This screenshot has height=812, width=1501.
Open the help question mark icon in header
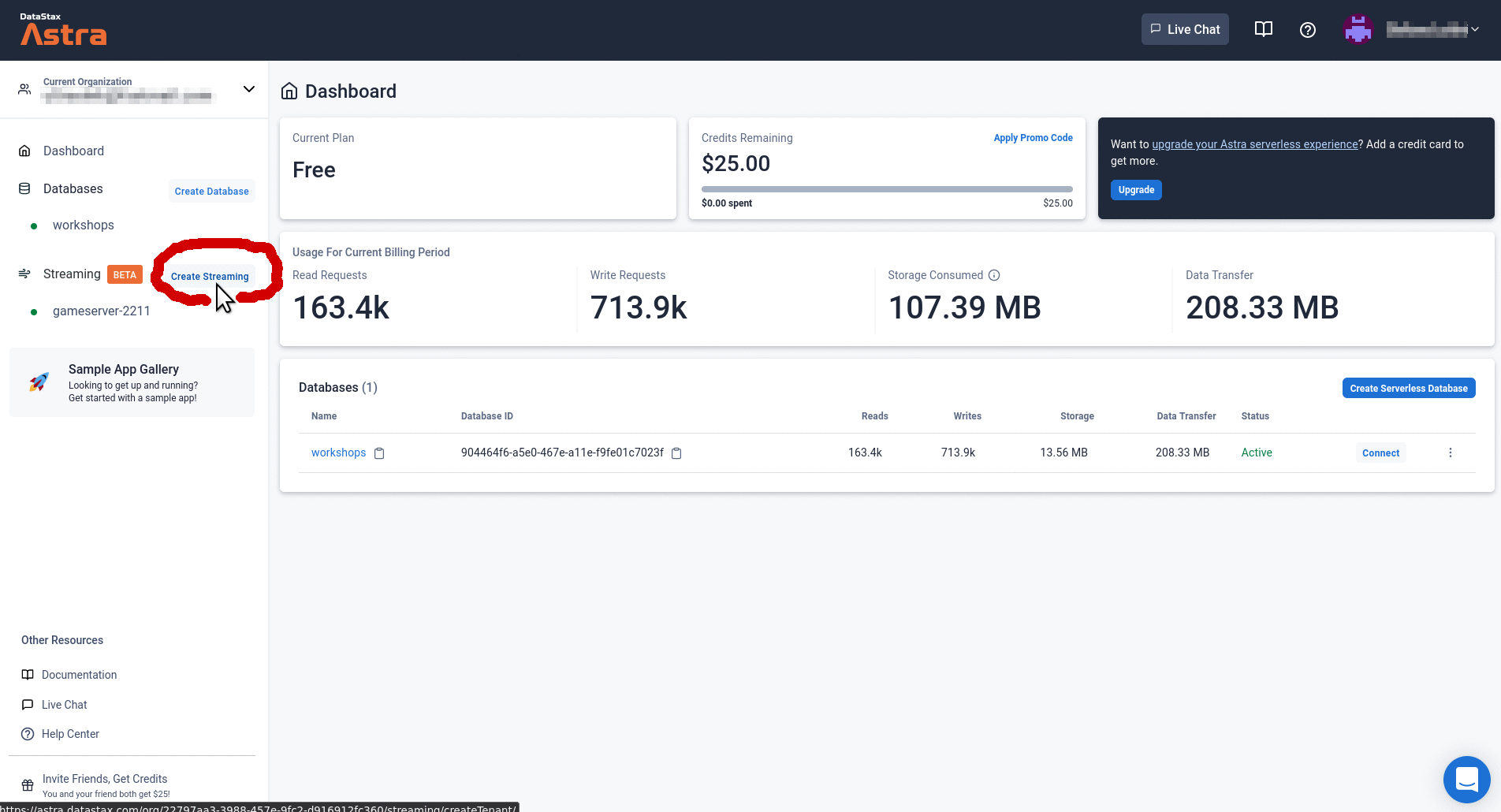[x=1308, y=30]
